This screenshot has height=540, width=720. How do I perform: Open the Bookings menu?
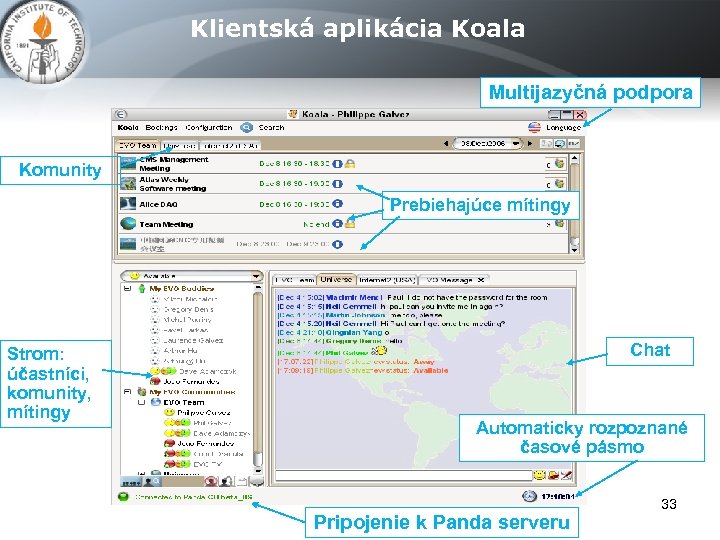tap(161, 128)
